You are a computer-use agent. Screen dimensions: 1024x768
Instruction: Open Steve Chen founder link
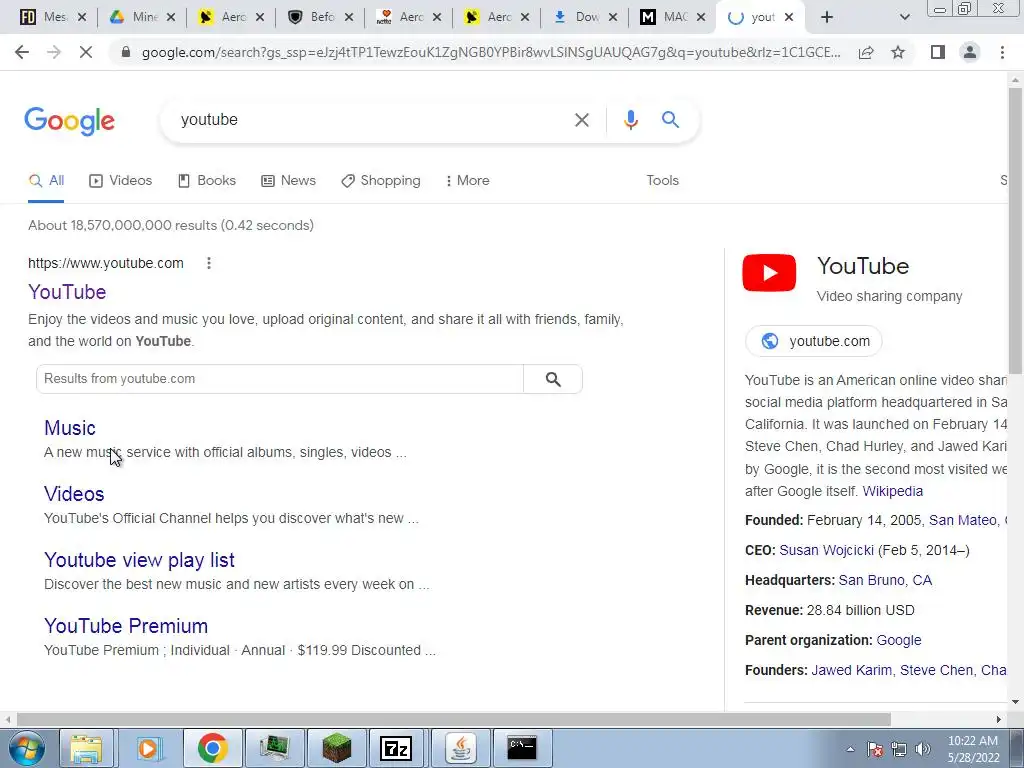pos(936,671)
